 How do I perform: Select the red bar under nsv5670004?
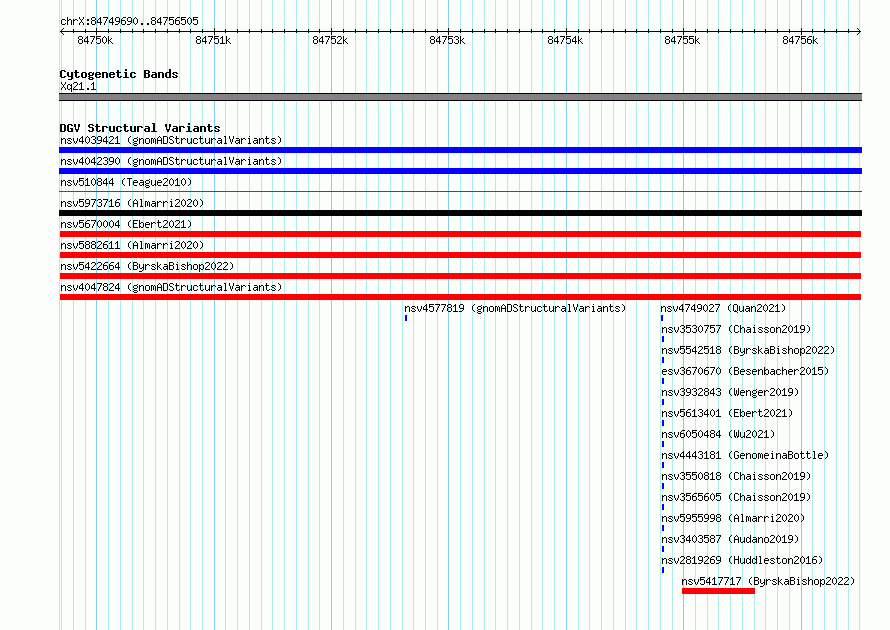click(460, 234)
